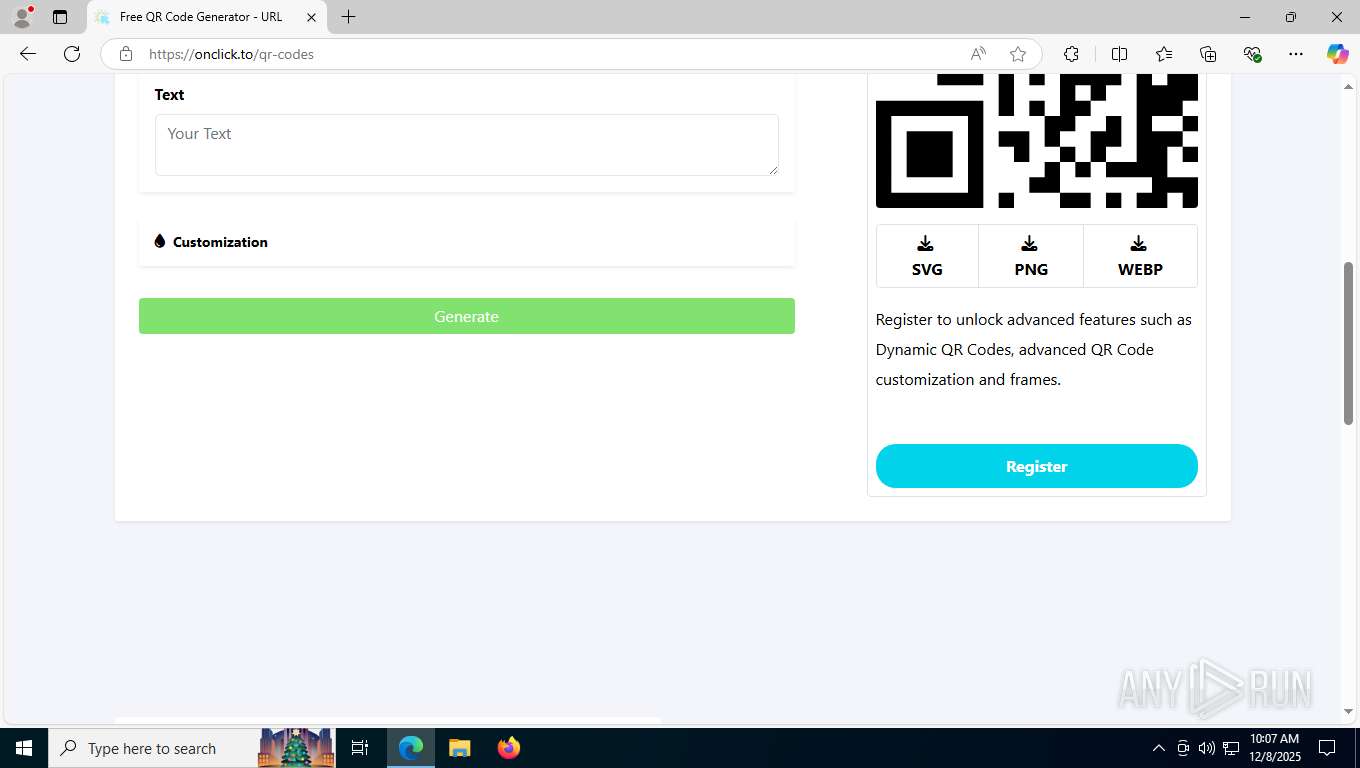Open the site information lock icon

126,54
